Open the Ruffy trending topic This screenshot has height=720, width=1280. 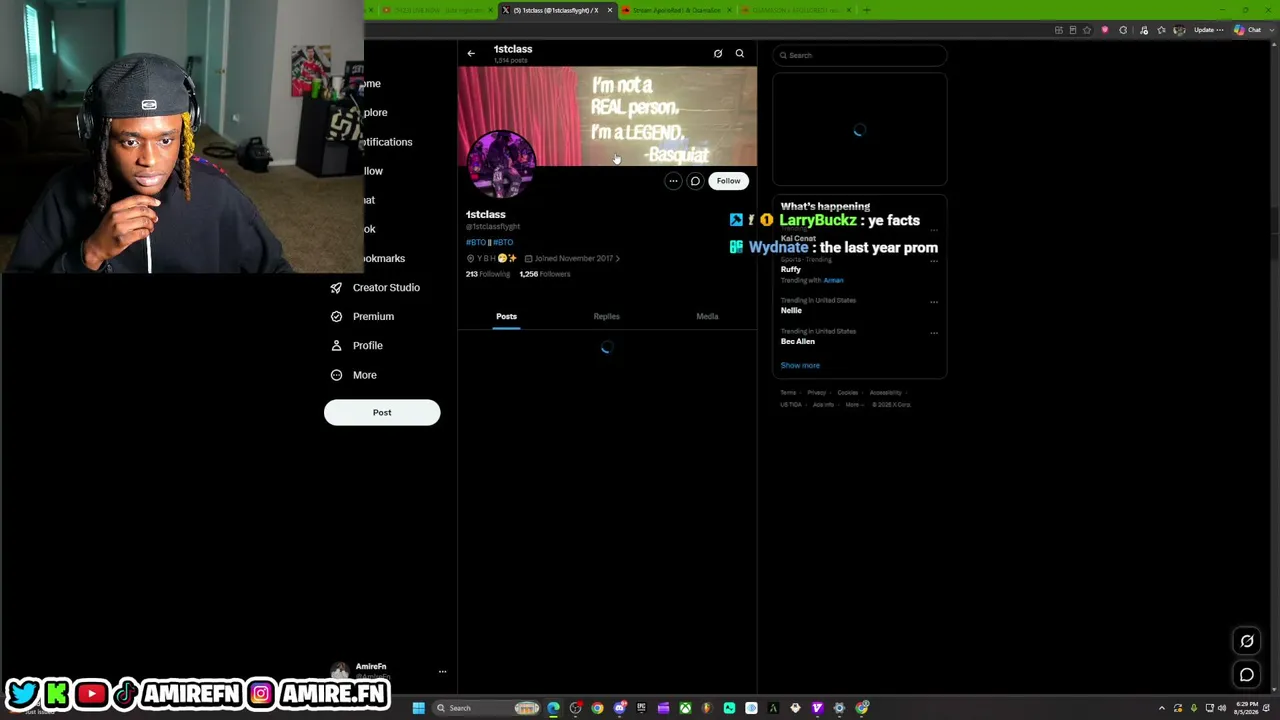pyautogui.click(x=791, y=269)
